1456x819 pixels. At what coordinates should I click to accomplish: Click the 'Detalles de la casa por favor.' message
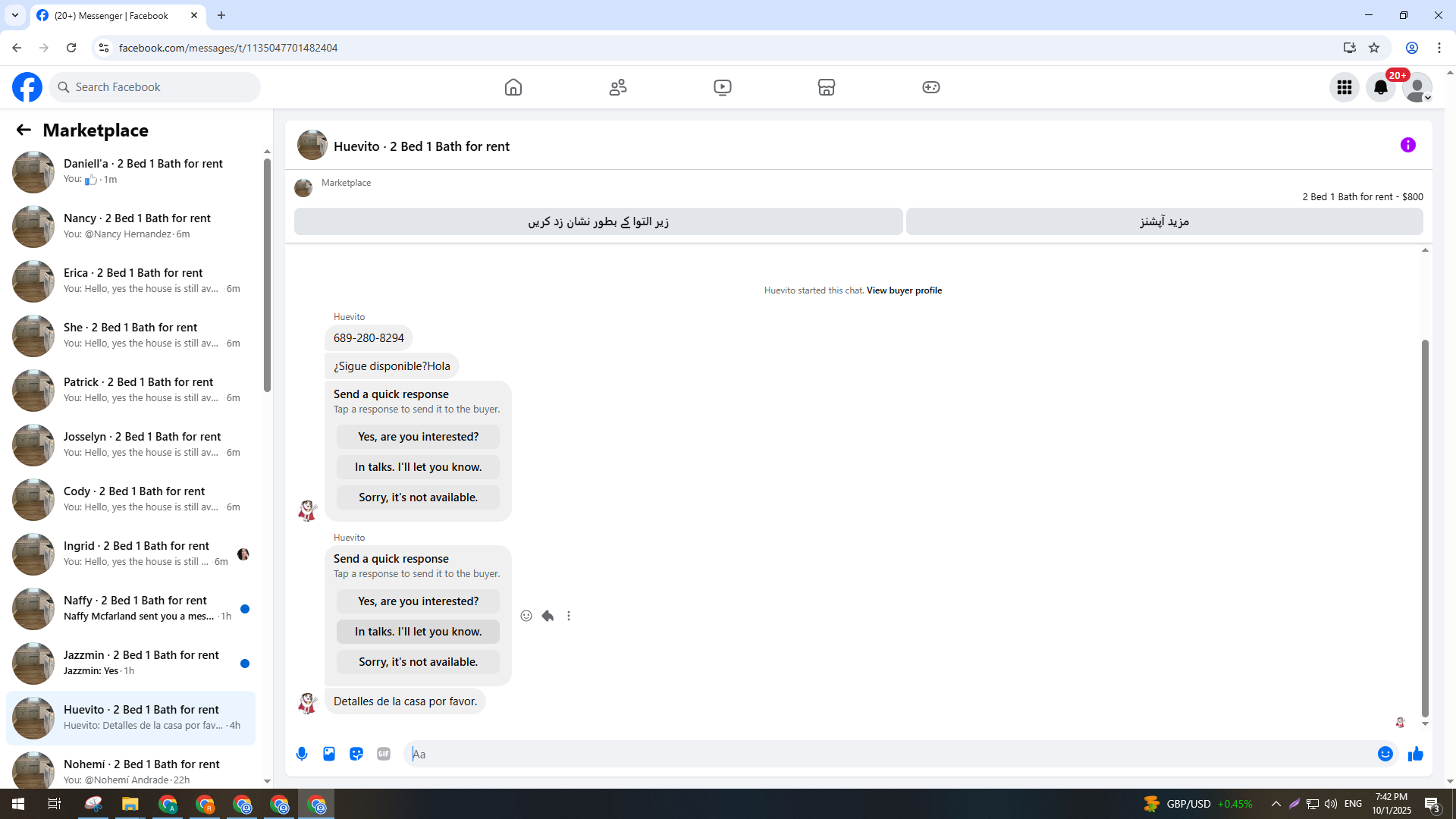405,701
